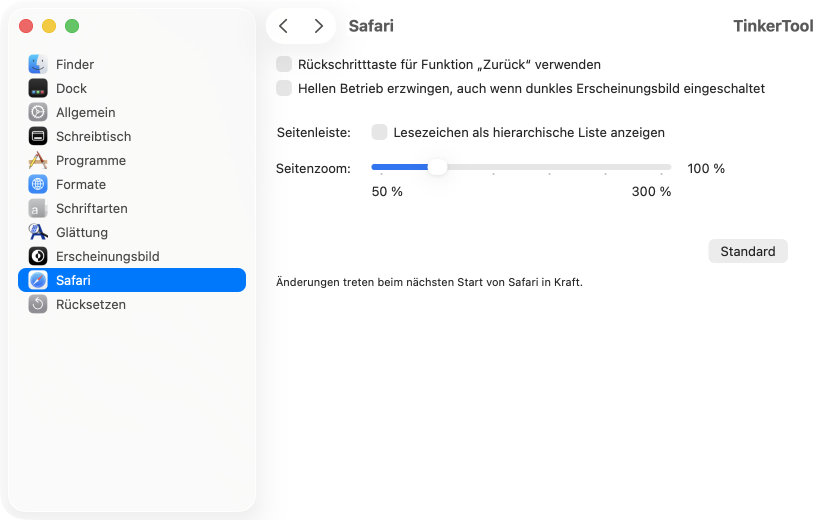This screenshot has width=824, height=520.
Task: Click the green zoom window button
Action: (72, 26)
